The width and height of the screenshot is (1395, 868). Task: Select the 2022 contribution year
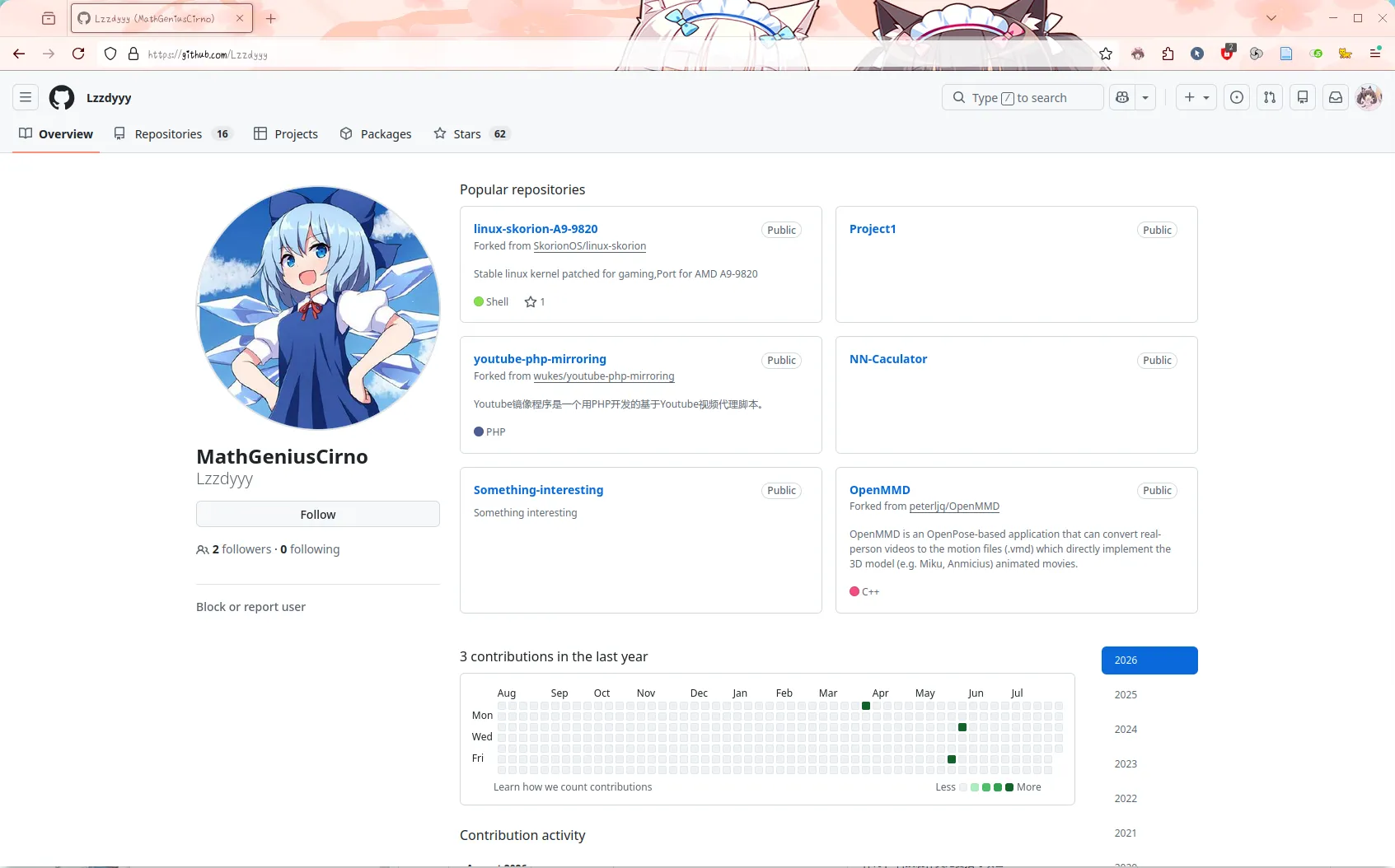click(x=1149, y=799)
